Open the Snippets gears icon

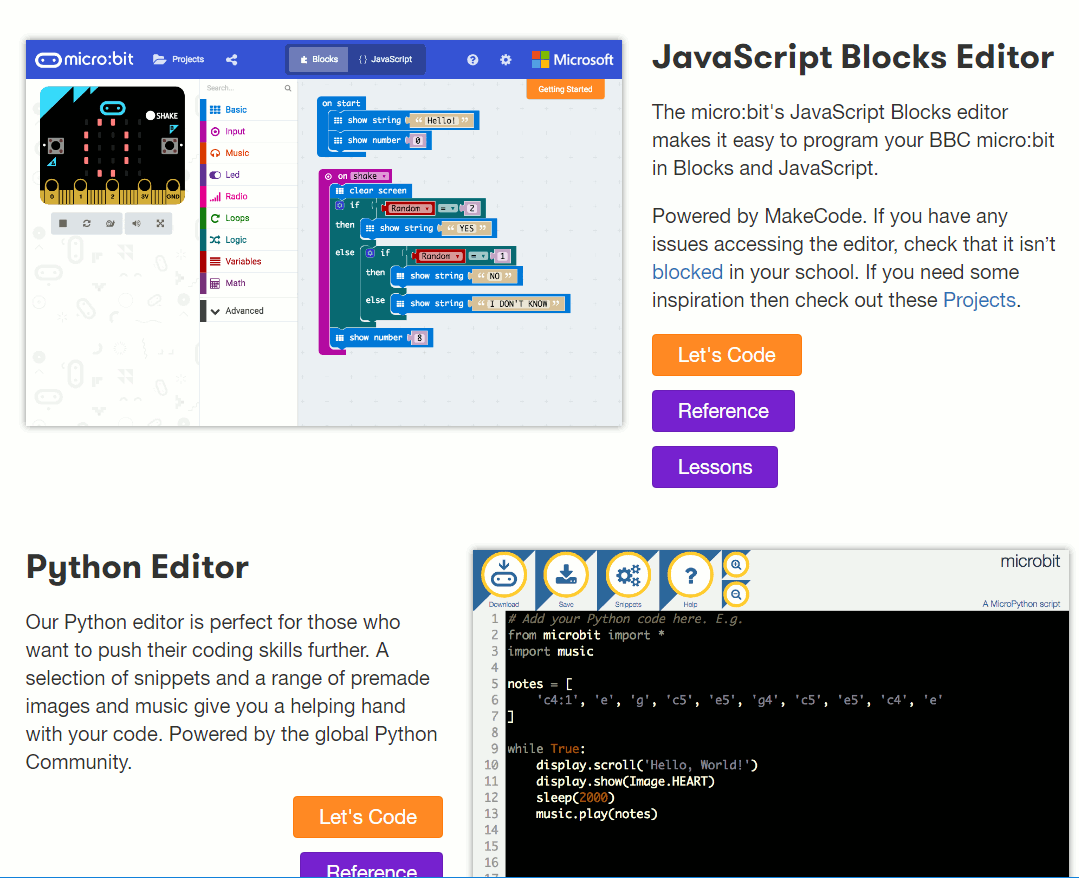(628, 575)
